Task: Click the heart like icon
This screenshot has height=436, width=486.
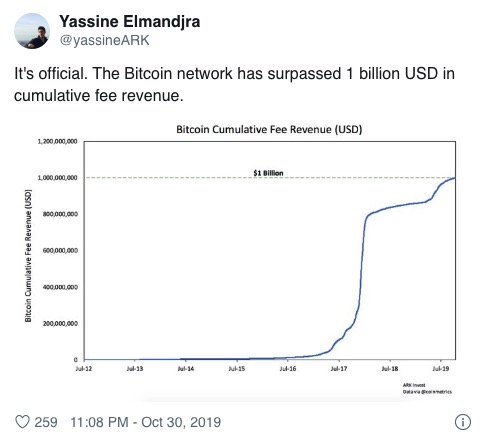Action: pos(23,422)
